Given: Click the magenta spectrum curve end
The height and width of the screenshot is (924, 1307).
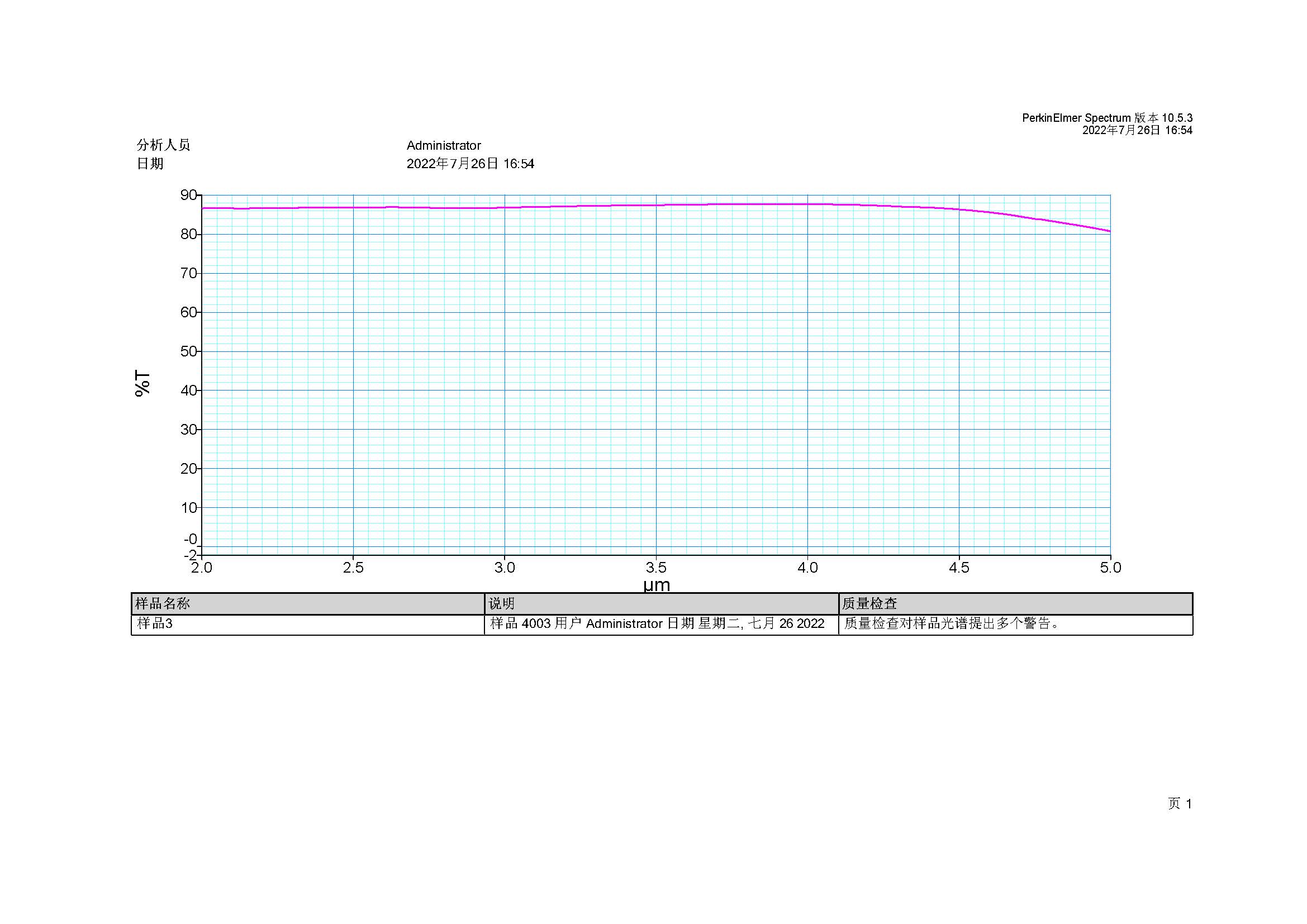Looking at the screenshot, I should coord(1108,230).
